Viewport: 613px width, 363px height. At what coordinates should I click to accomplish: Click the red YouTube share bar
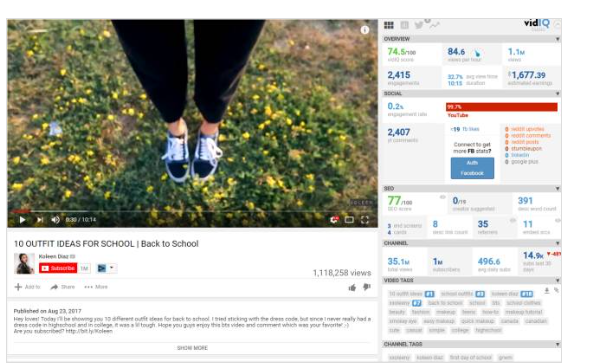[x=502, y=107]
